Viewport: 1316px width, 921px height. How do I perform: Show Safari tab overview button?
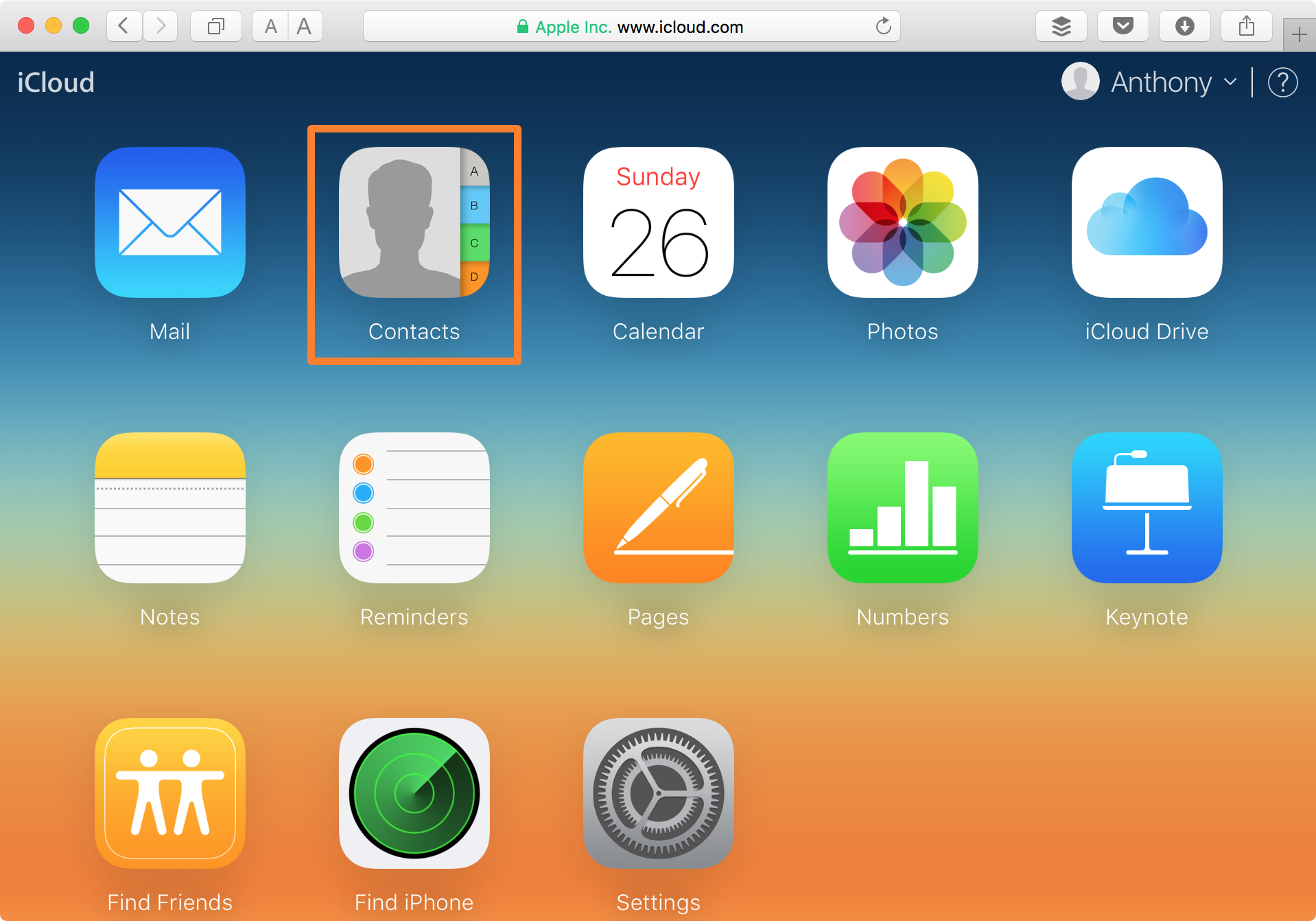(x=216, y=26)
